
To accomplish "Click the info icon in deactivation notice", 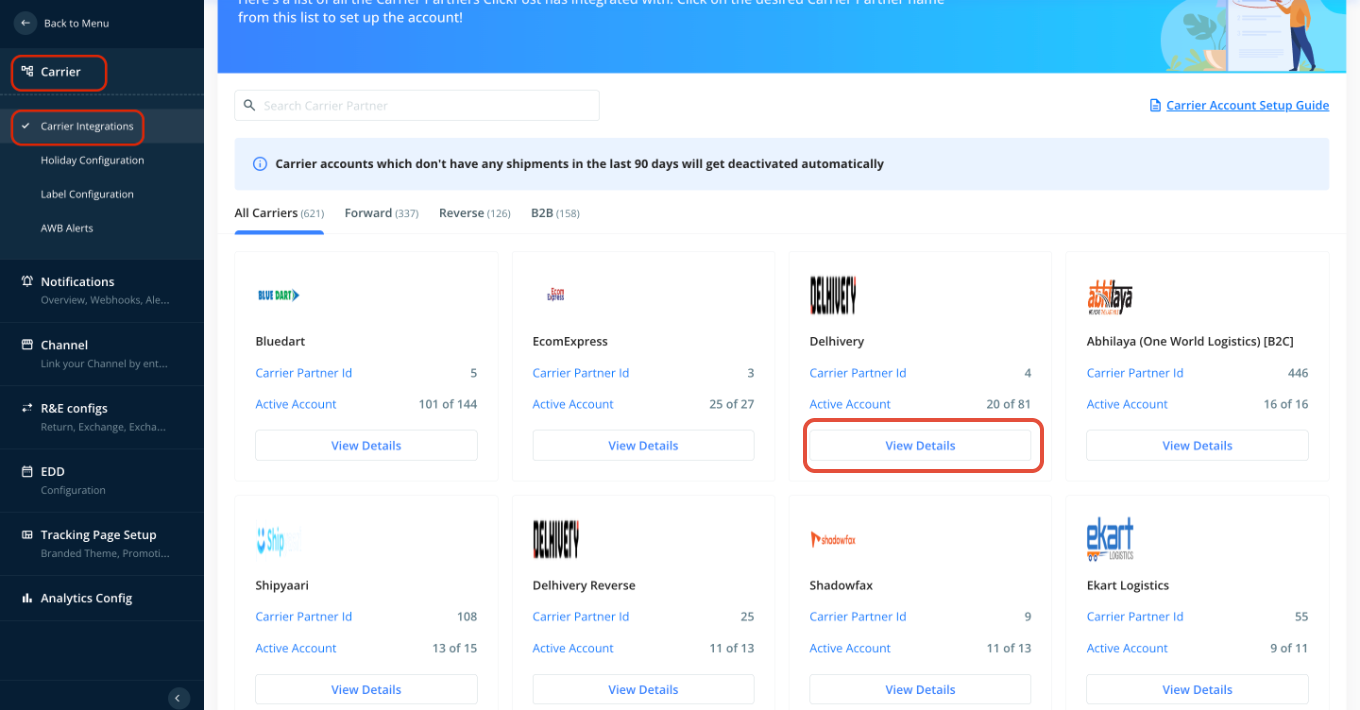I will [260, 164].
